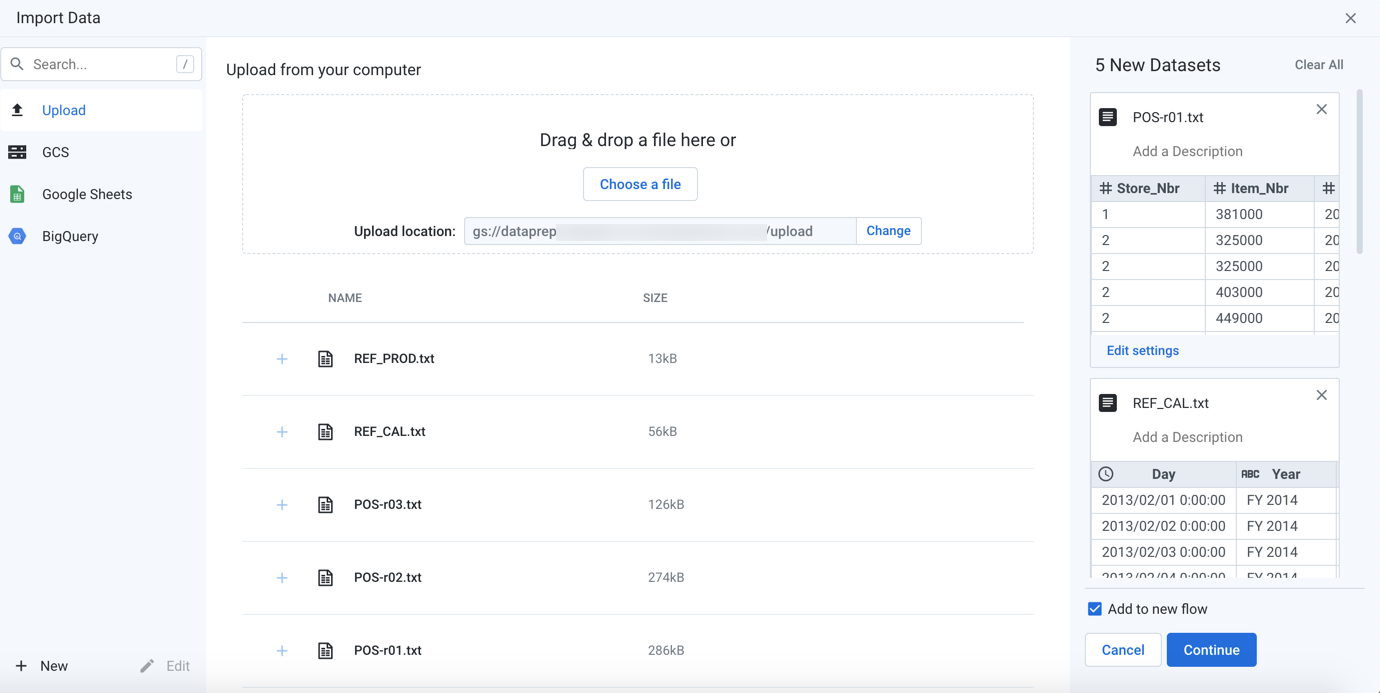Click the Search input field
This screenshot has width=1380, height=693.
tap(100, 65)
